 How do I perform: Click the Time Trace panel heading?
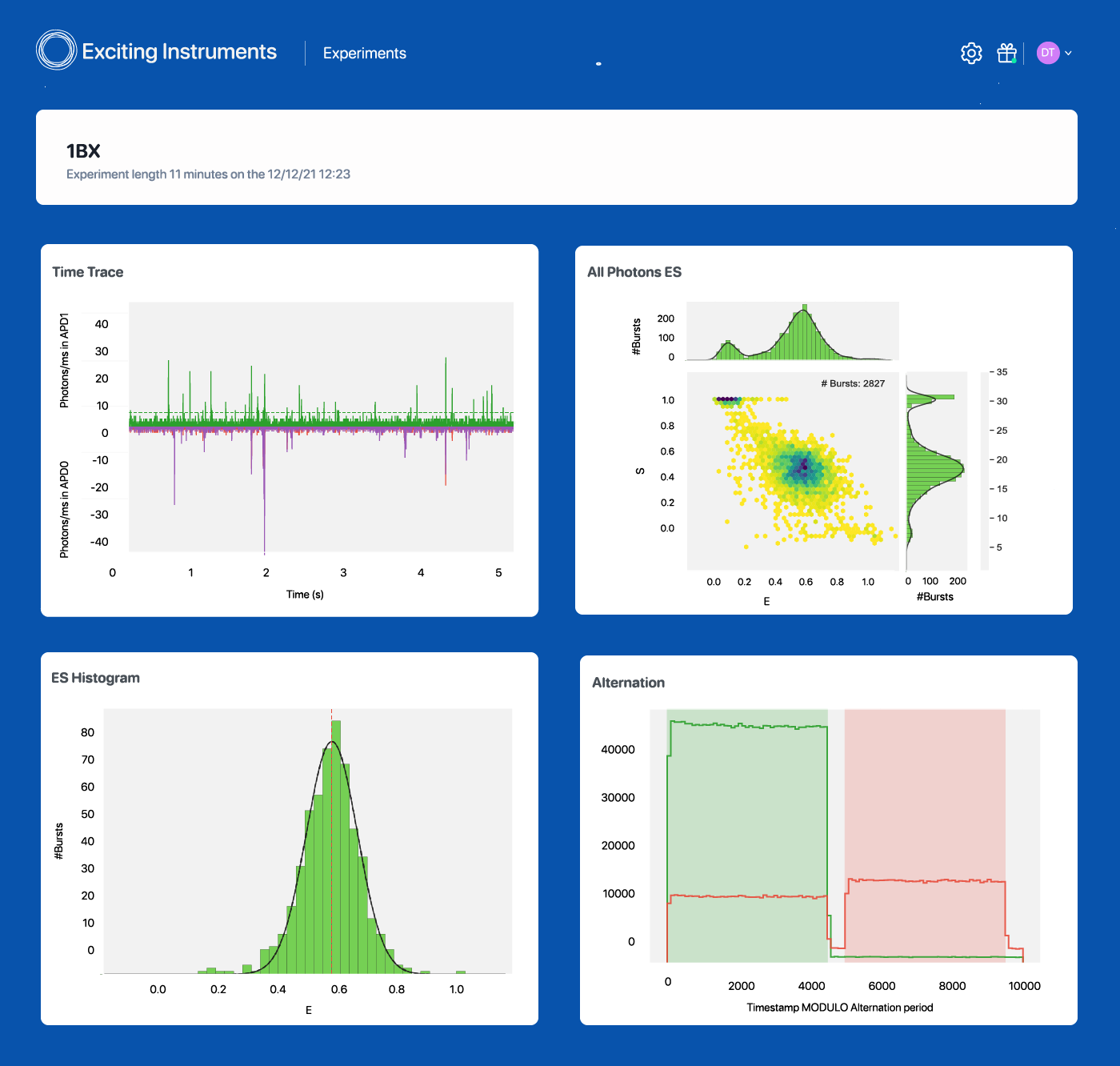88,272
